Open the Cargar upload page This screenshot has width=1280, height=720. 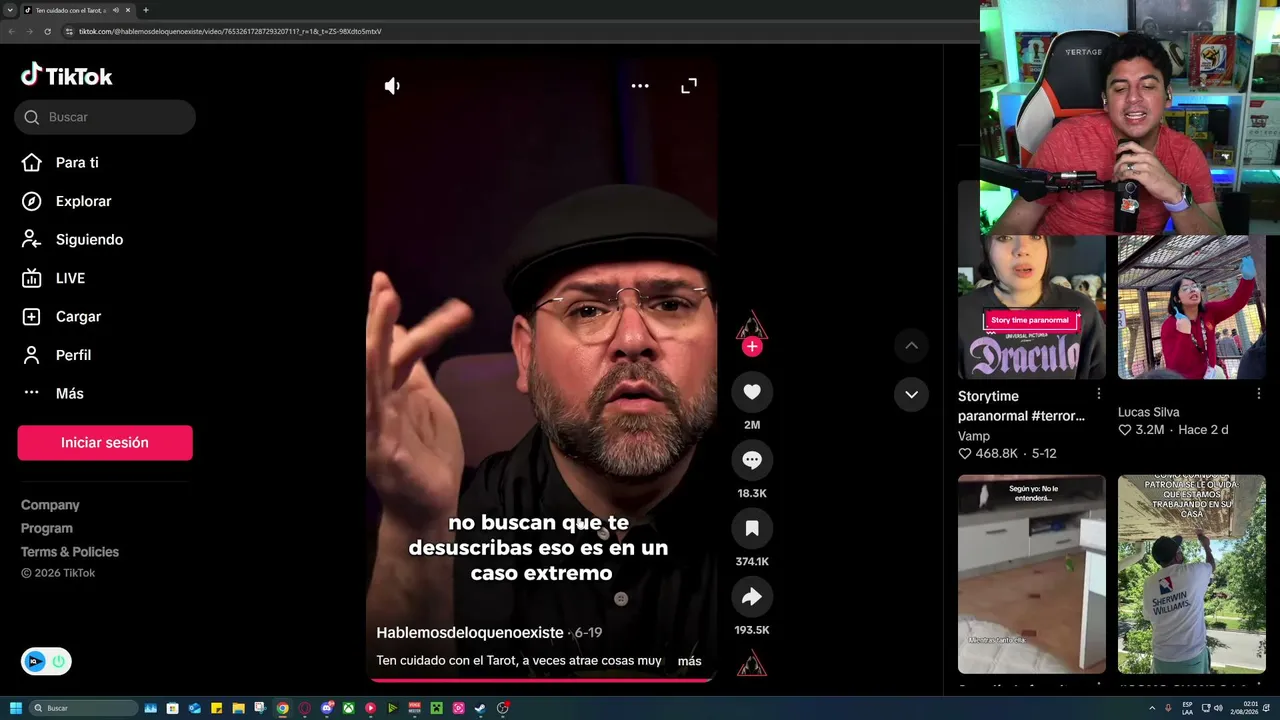tap(61, 317)
